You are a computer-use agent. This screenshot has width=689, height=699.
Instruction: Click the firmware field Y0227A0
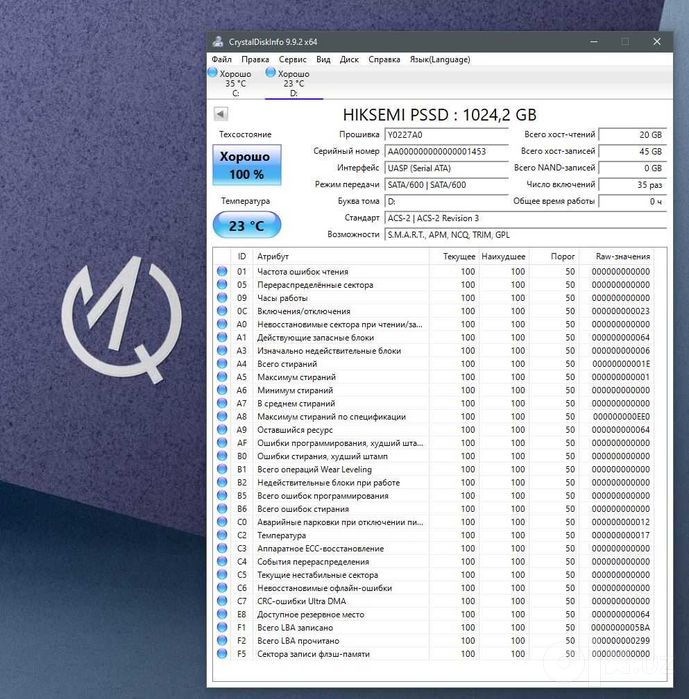coord(446,135)
